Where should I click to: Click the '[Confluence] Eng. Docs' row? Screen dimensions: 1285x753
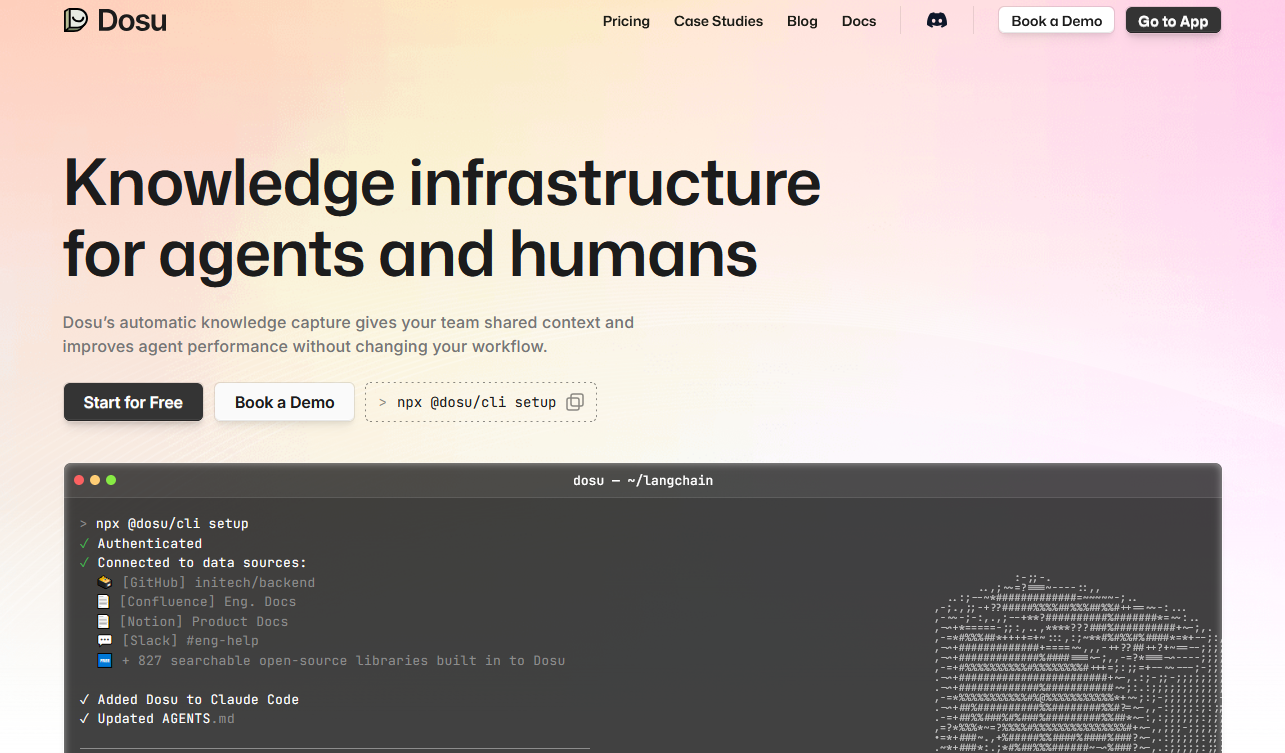[197, 602]
